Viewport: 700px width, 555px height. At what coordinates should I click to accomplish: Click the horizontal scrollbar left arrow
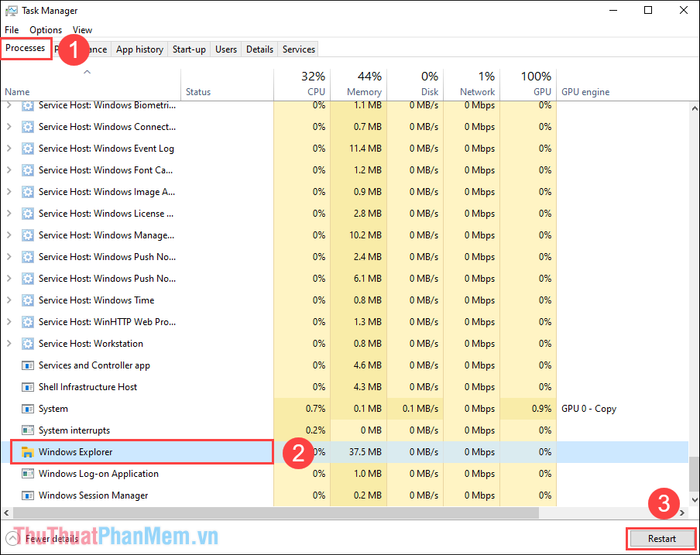point(6,513)
